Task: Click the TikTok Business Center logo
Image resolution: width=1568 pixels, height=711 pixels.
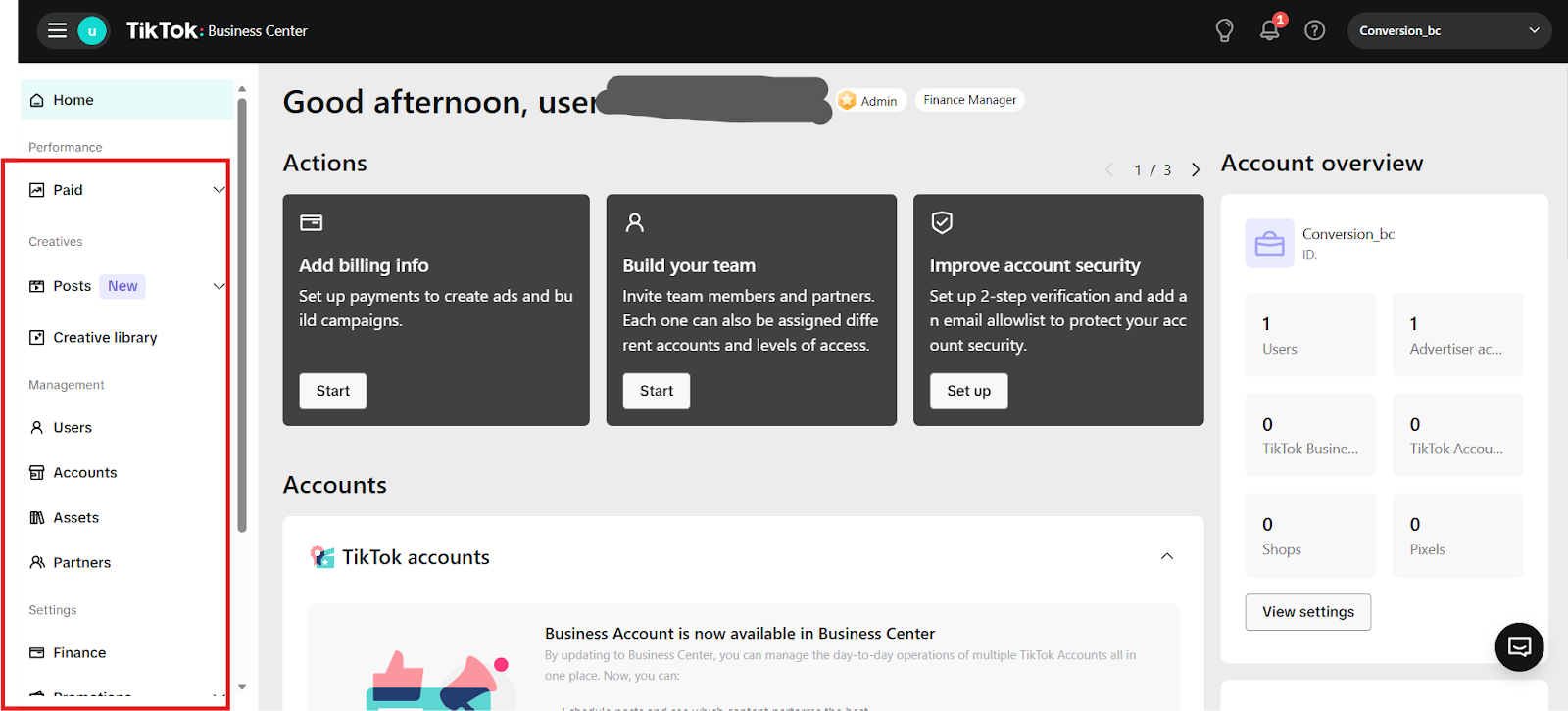Action: [x=217, y=30]
